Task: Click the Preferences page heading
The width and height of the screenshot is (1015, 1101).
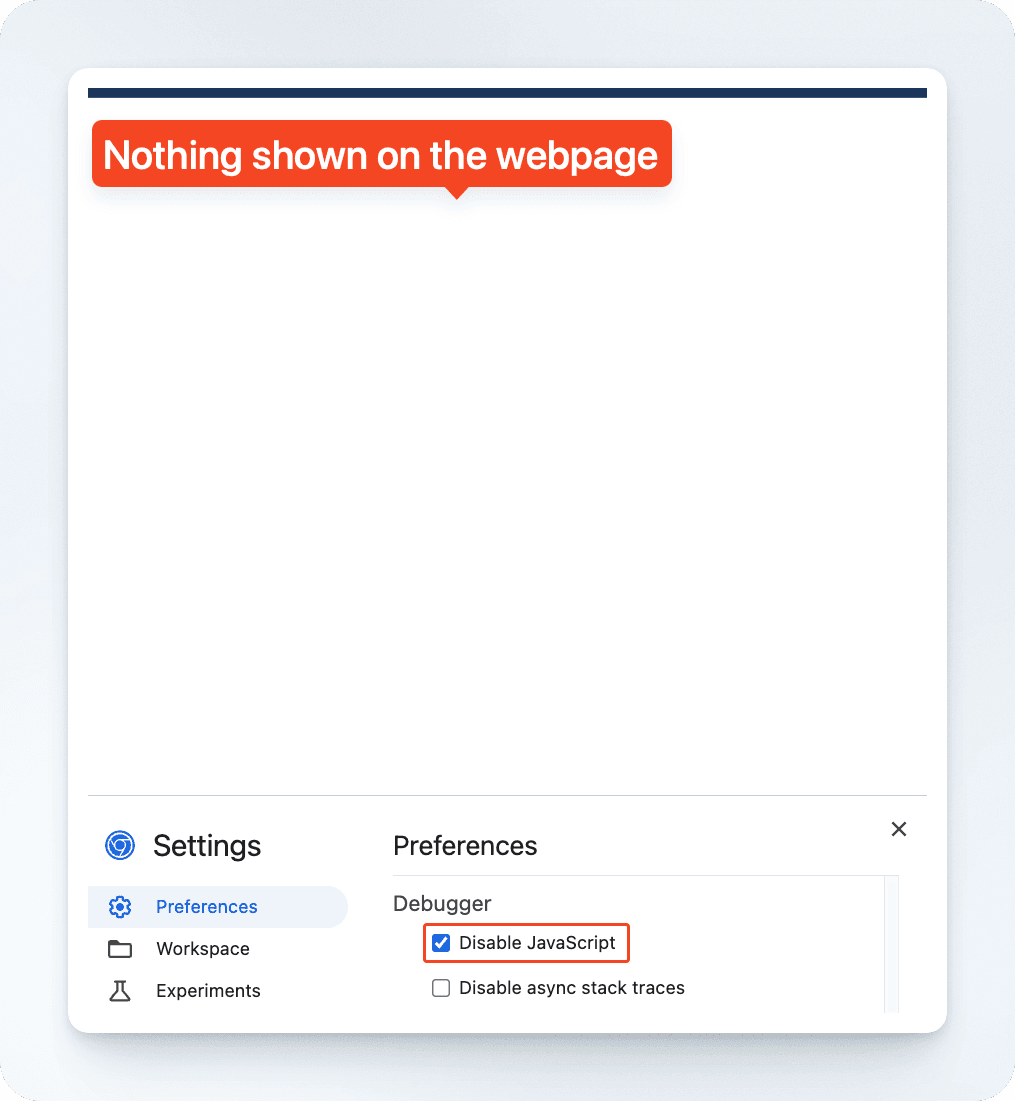Action: 465,846
